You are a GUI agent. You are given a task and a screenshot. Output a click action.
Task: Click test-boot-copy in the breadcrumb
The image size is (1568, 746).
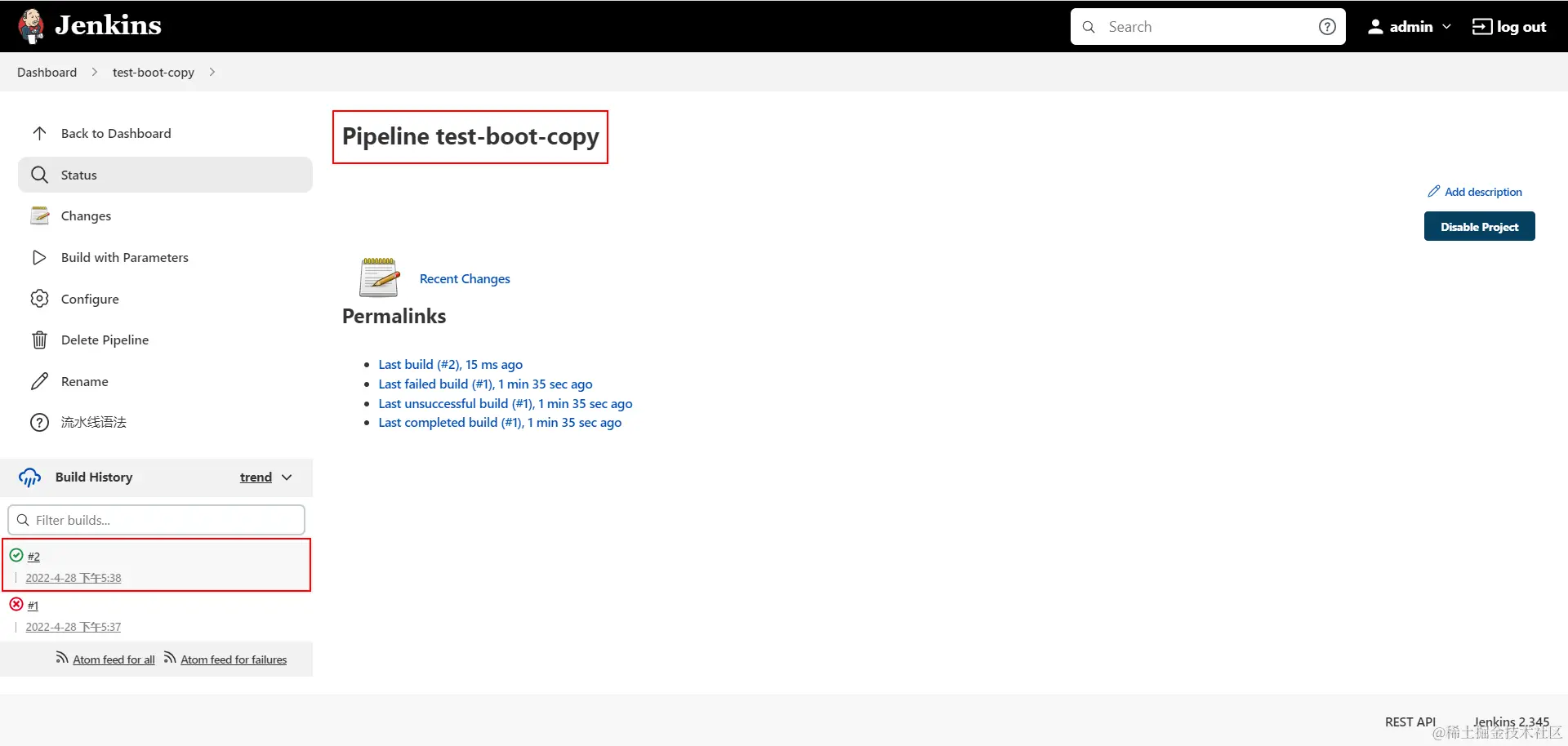[x=154, y=72]
